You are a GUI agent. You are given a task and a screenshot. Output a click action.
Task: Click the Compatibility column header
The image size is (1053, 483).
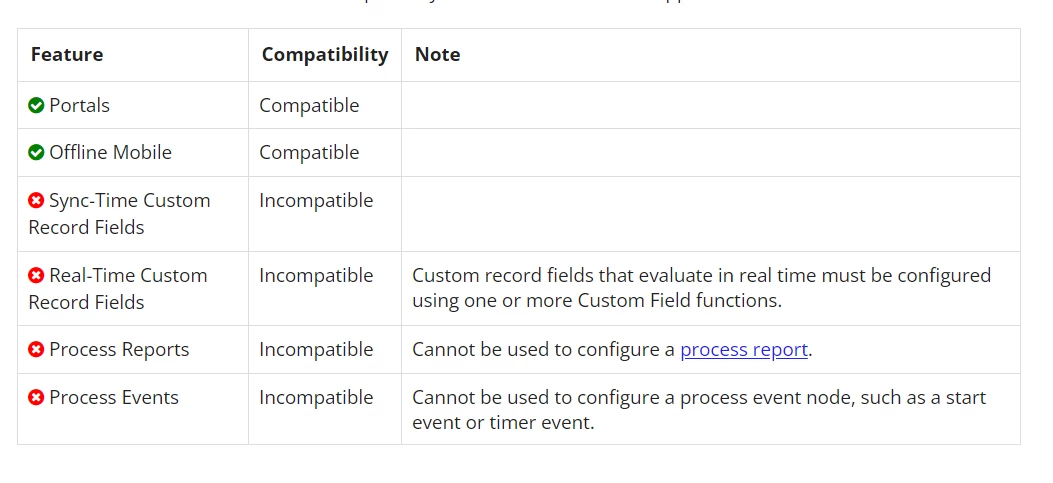(325, 55)
